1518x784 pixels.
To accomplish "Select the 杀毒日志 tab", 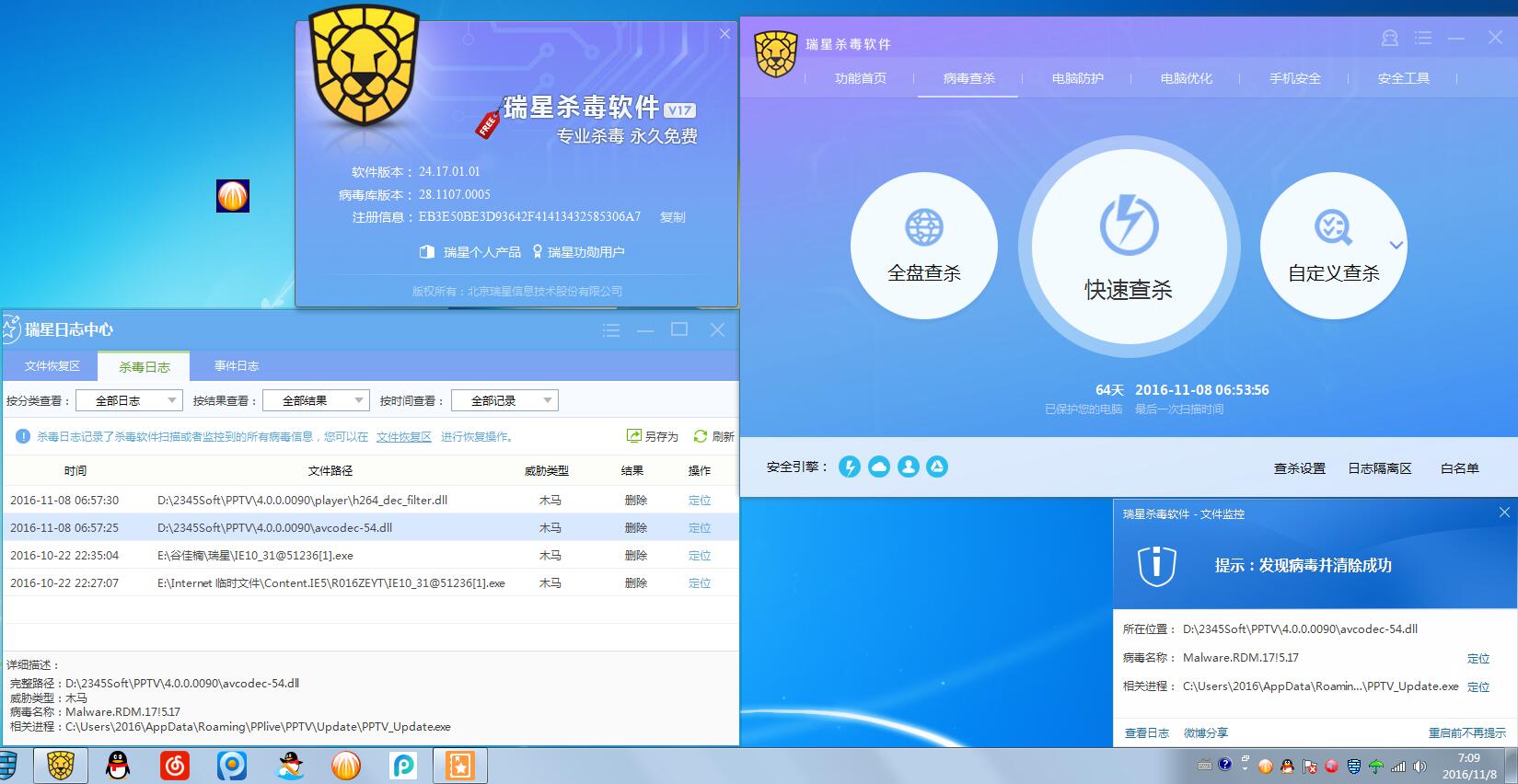I will pos(145,366).
